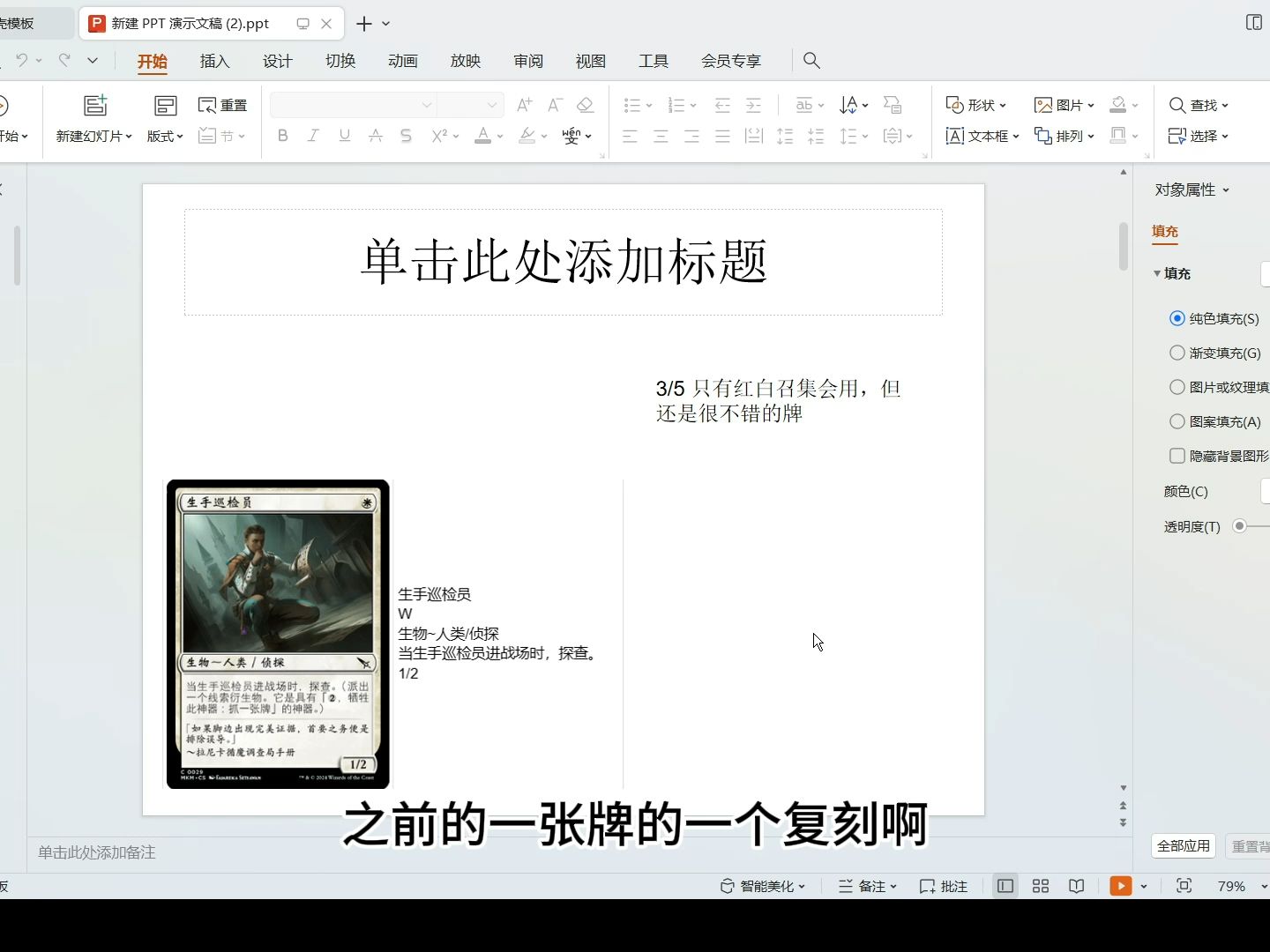Viewport: 1270px width, 952px height.
Task: Click Comments (批注) in status bar
Action: [944, 886]
